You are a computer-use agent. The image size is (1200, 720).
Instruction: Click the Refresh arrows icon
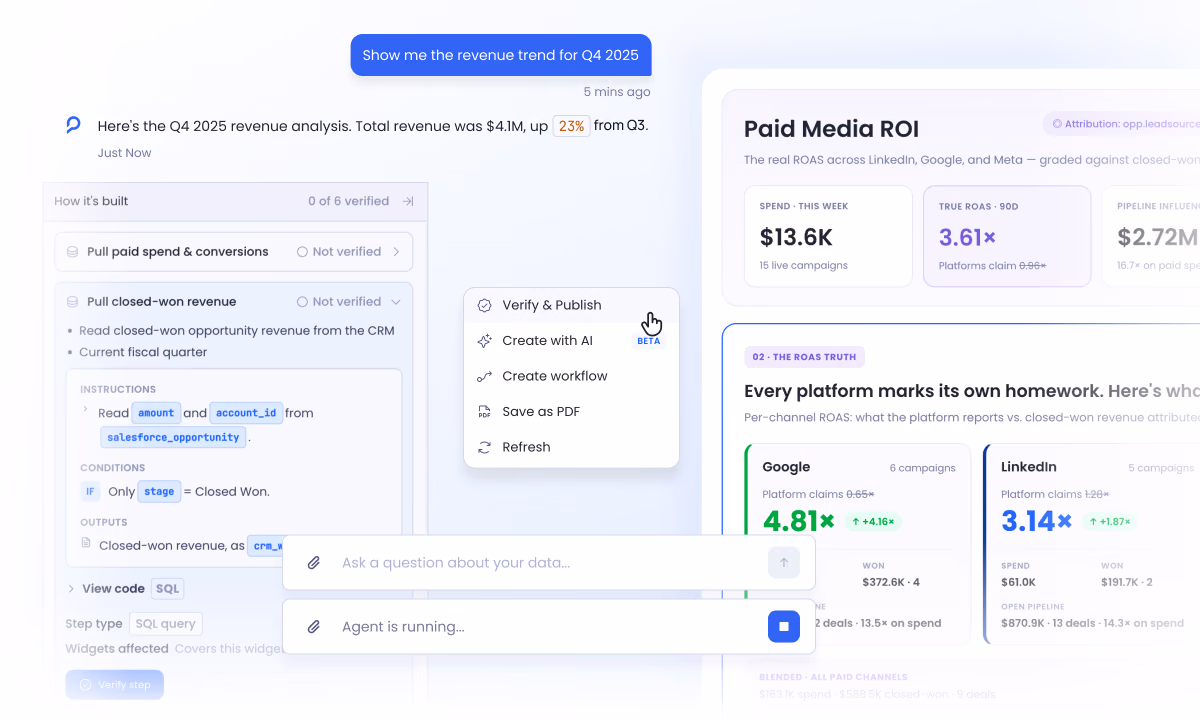[485, 447]
